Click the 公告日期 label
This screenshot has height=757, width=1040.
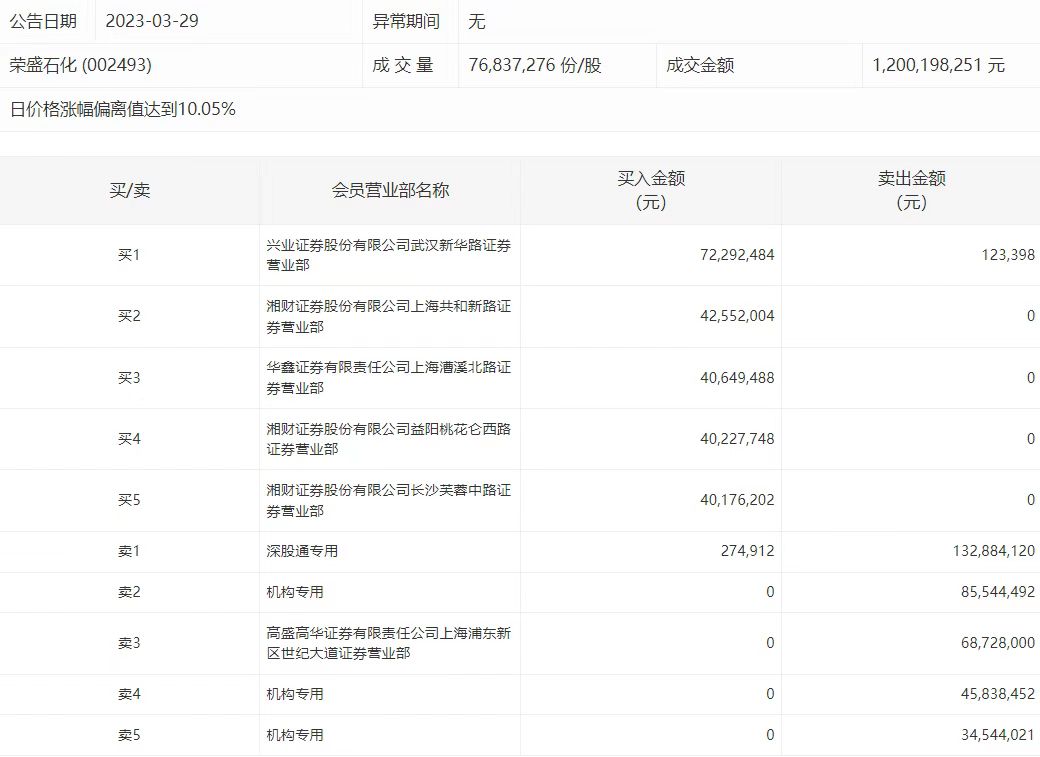[43, 21]
